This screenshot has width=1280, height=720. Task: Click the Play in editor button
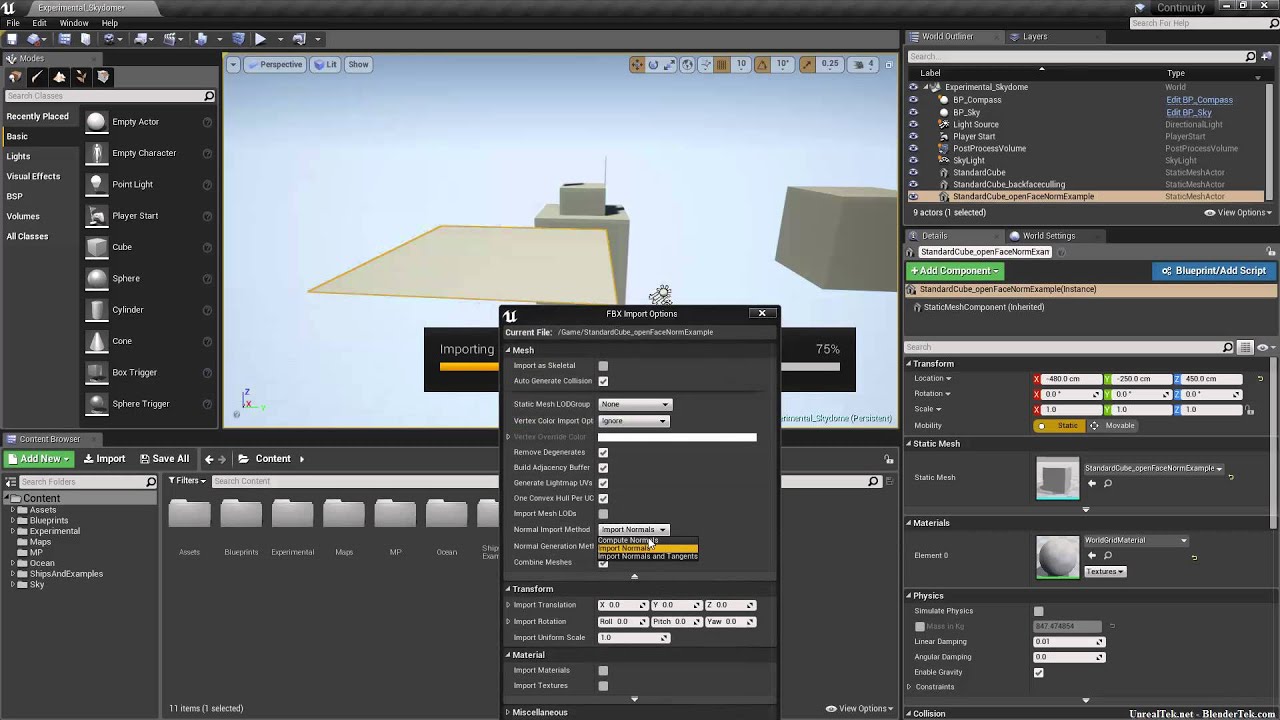click(260, 39)
